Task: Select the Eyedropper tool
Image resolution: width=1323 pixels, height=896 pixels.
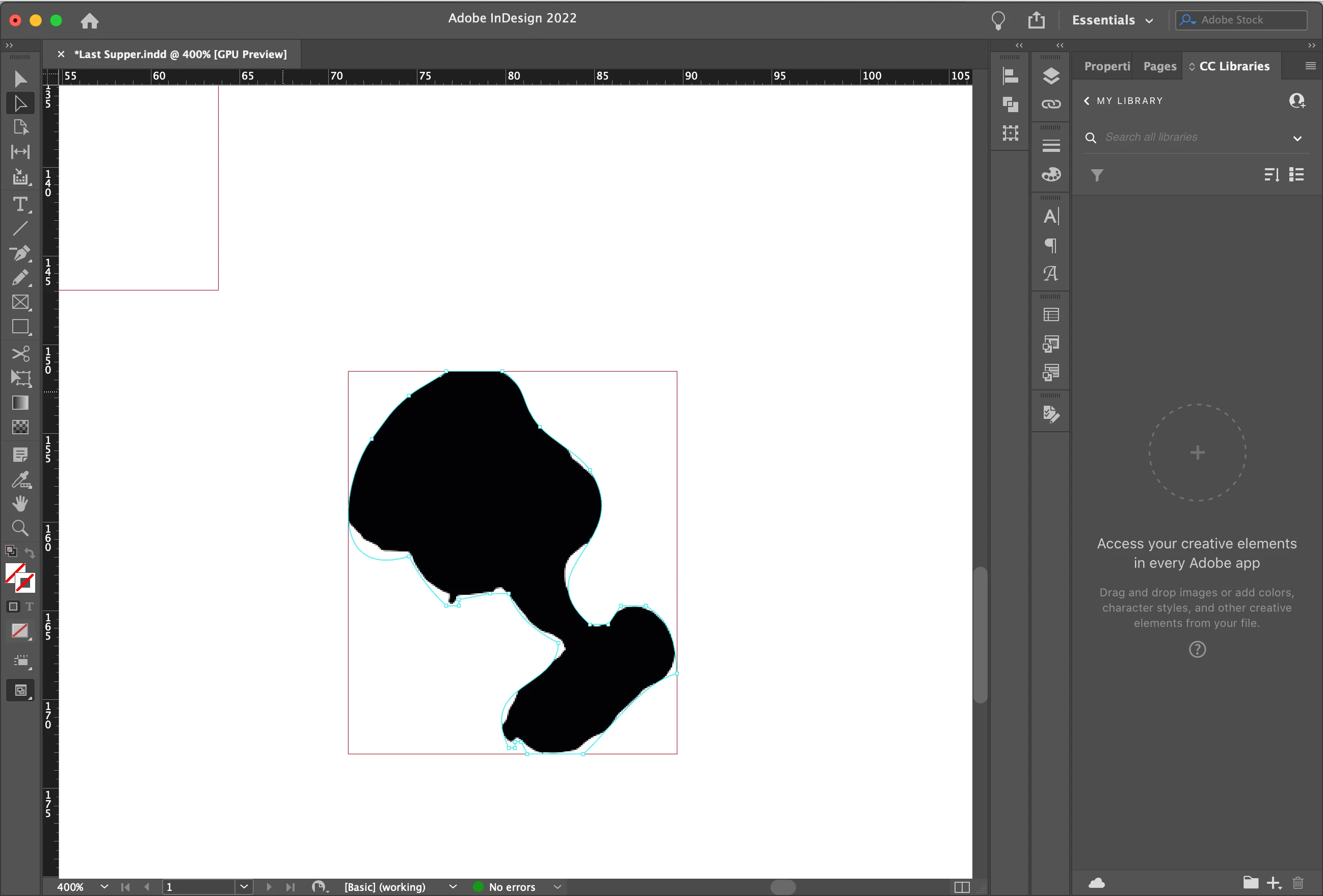Action: (20, 480)
